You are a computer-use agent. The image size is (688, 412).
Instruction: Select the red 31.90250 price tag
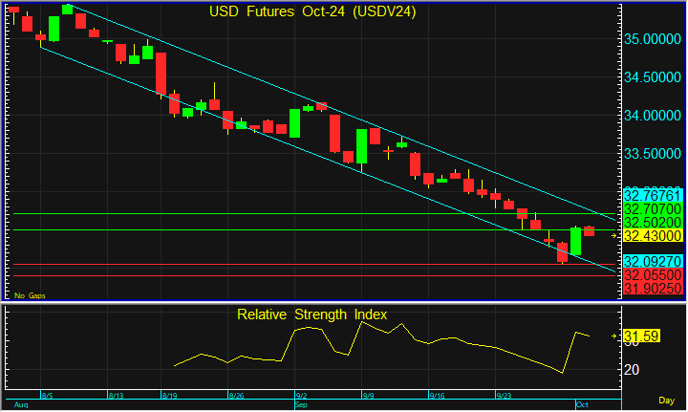tap(652, 288)
